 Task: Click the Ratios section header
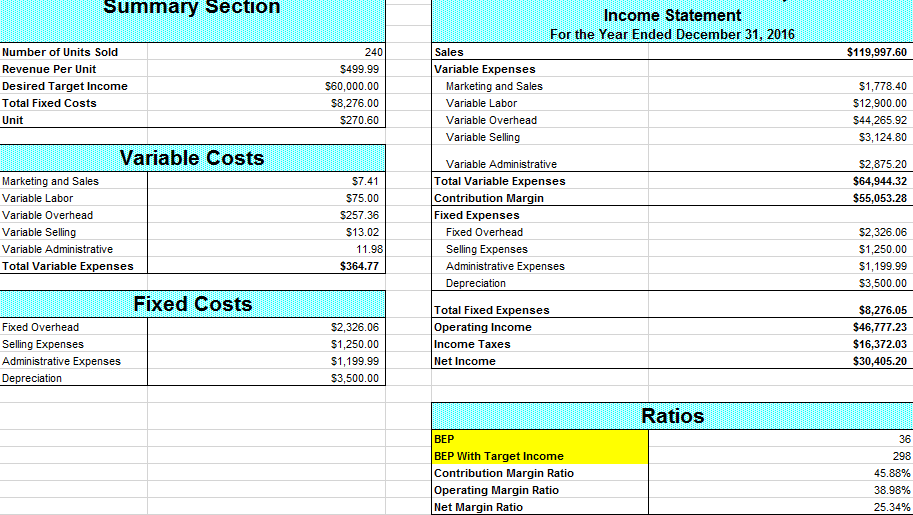click(x=673, y=416)
